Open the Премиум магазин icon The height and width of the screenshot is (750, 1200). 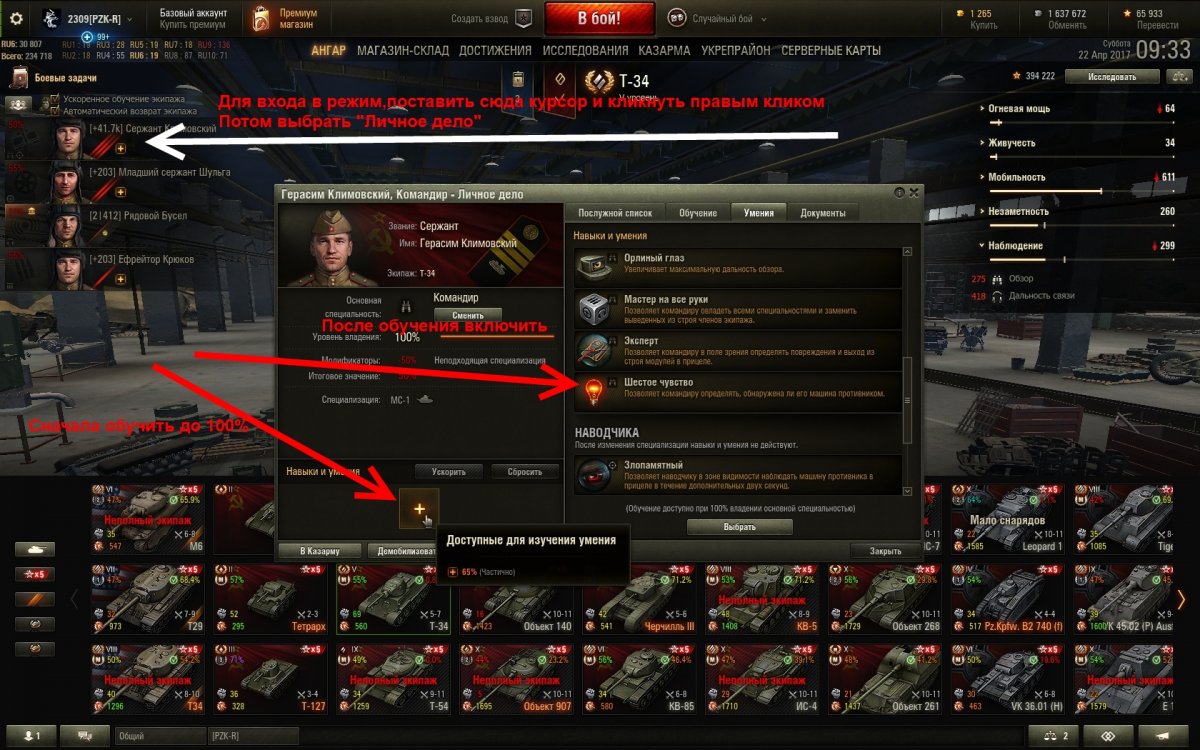(x=261, y=18)
